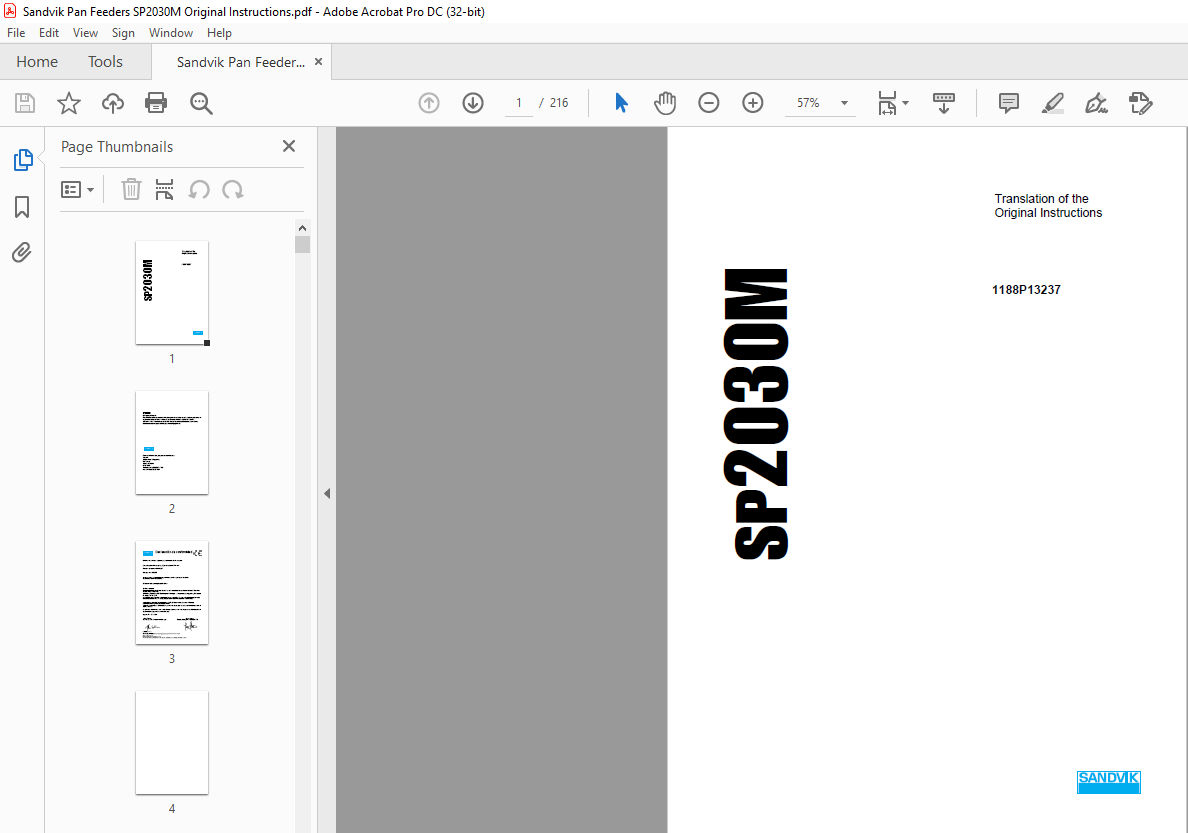
Task: Click the 1188P13237 document number text
Action: [1026, 290]
